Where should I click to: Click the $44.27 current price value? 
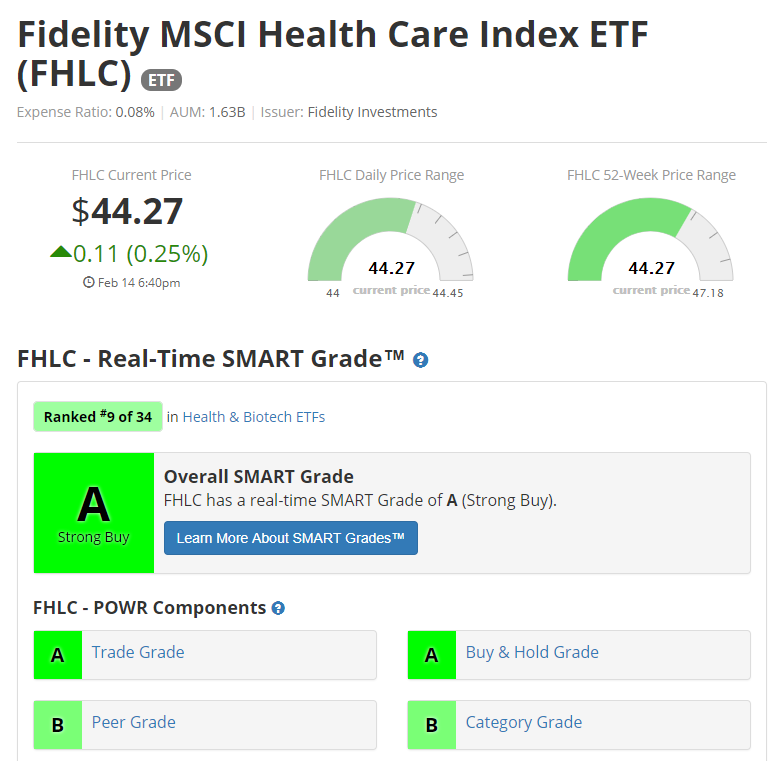[x=127, y=211]
